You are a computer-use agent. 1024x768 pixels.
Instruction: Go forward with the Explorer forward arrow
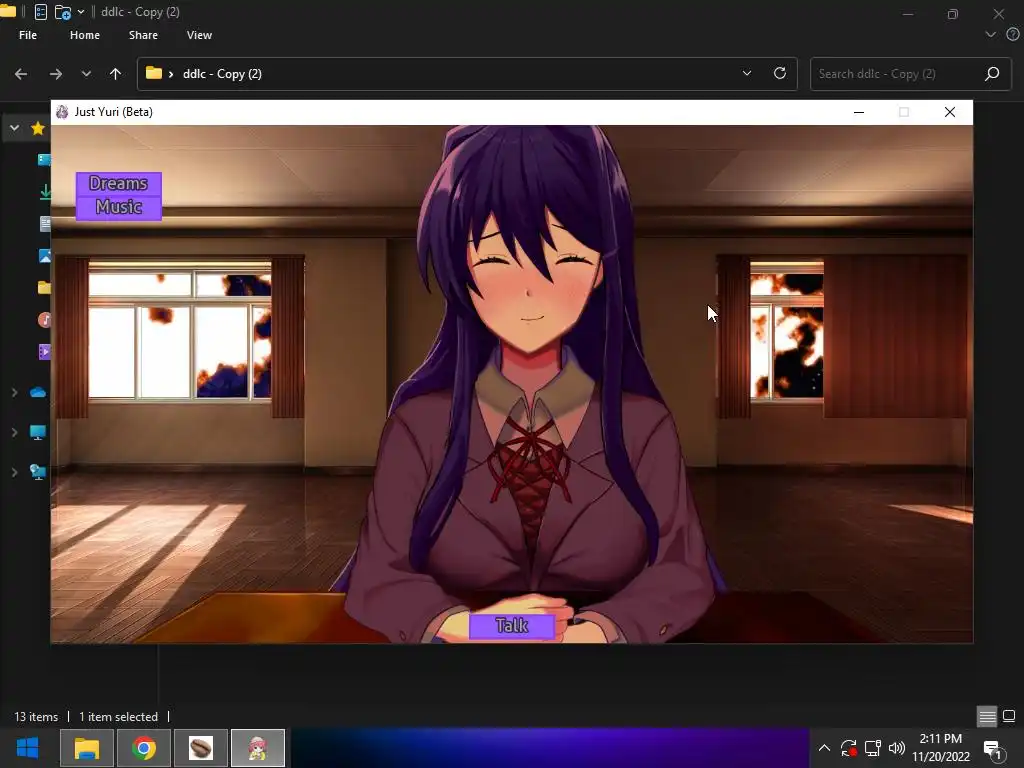[56, 74]
